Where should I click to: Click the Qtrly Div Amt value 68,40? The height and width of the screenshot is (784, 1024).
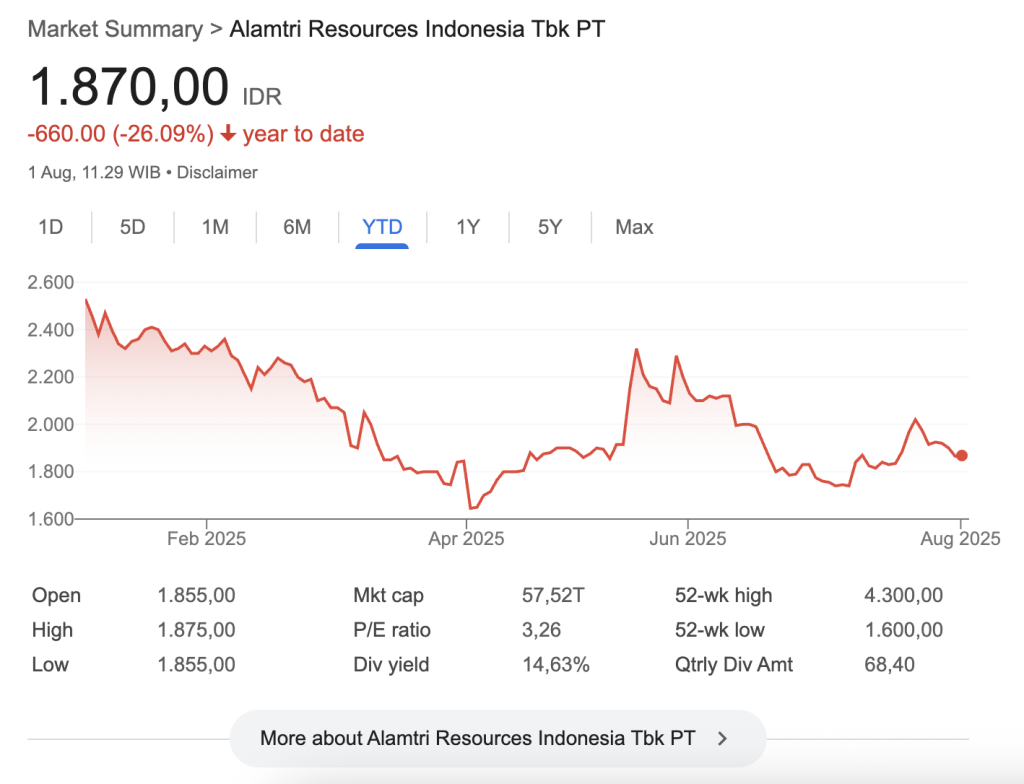coord(889,664)
